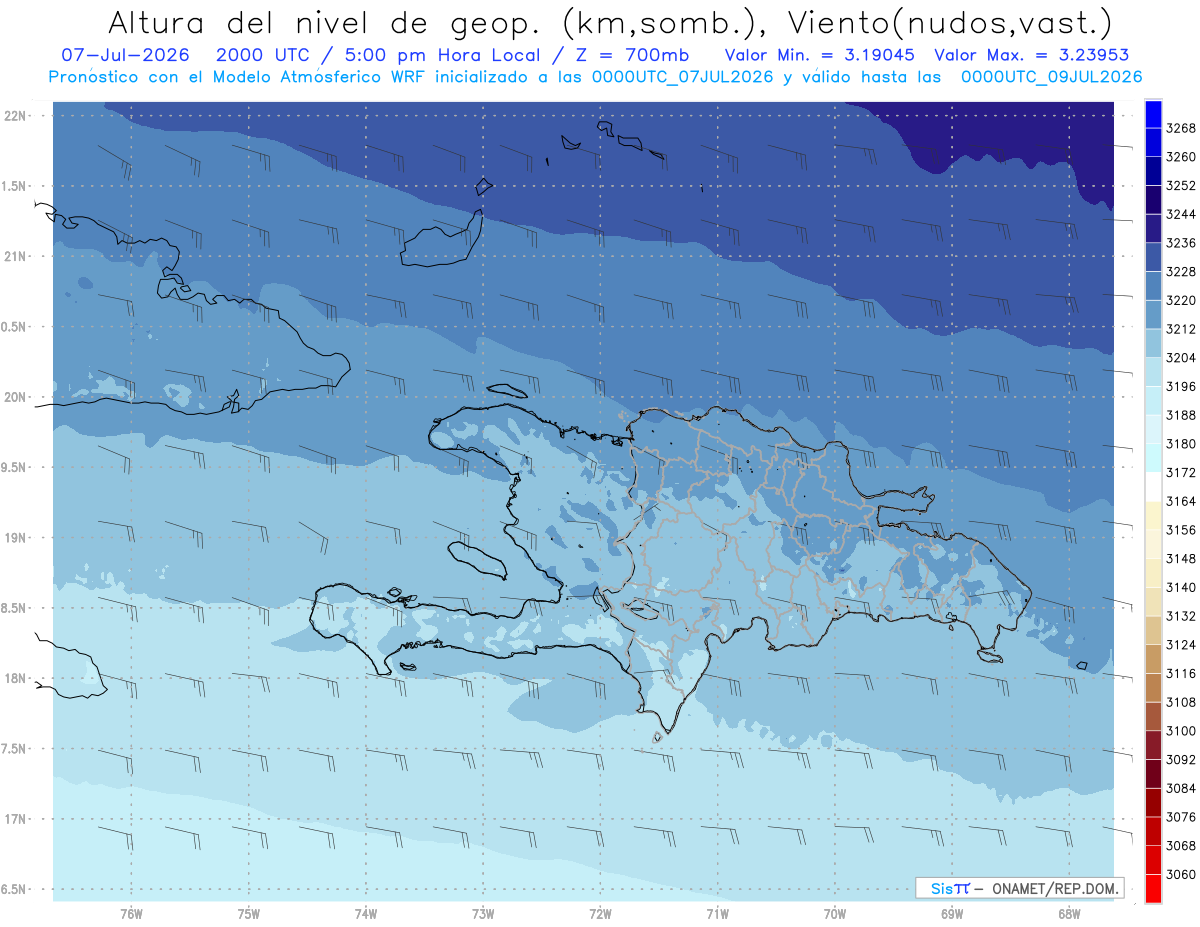The height and width of the screenshot is (927, 1200).
Task: Click the longitude label '70W'
Action: pyautogui.click(x=835, y=913)
